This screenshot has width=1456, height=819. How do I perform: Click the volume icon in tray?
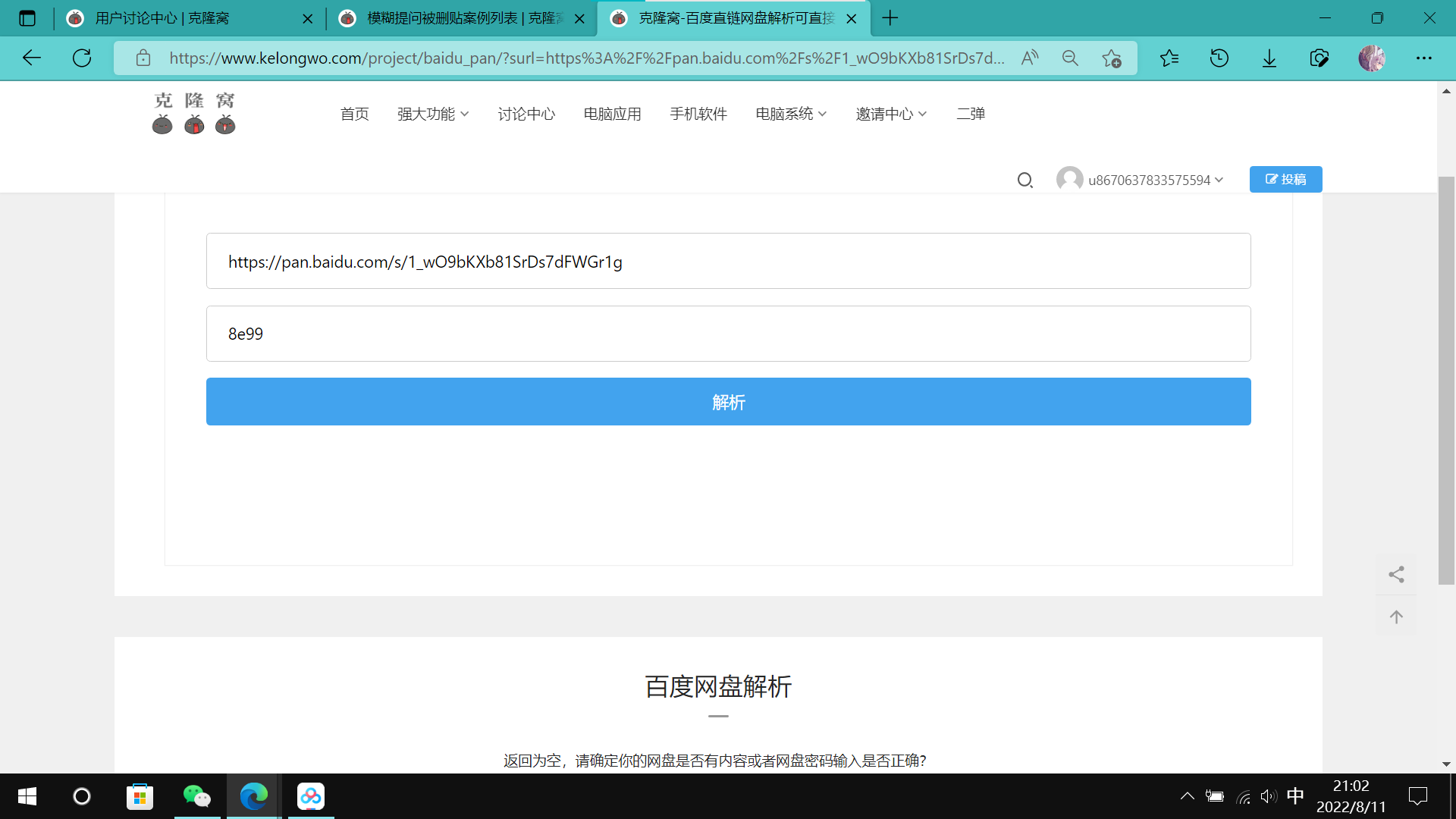pyautogui.click(x=1268, y=796)
